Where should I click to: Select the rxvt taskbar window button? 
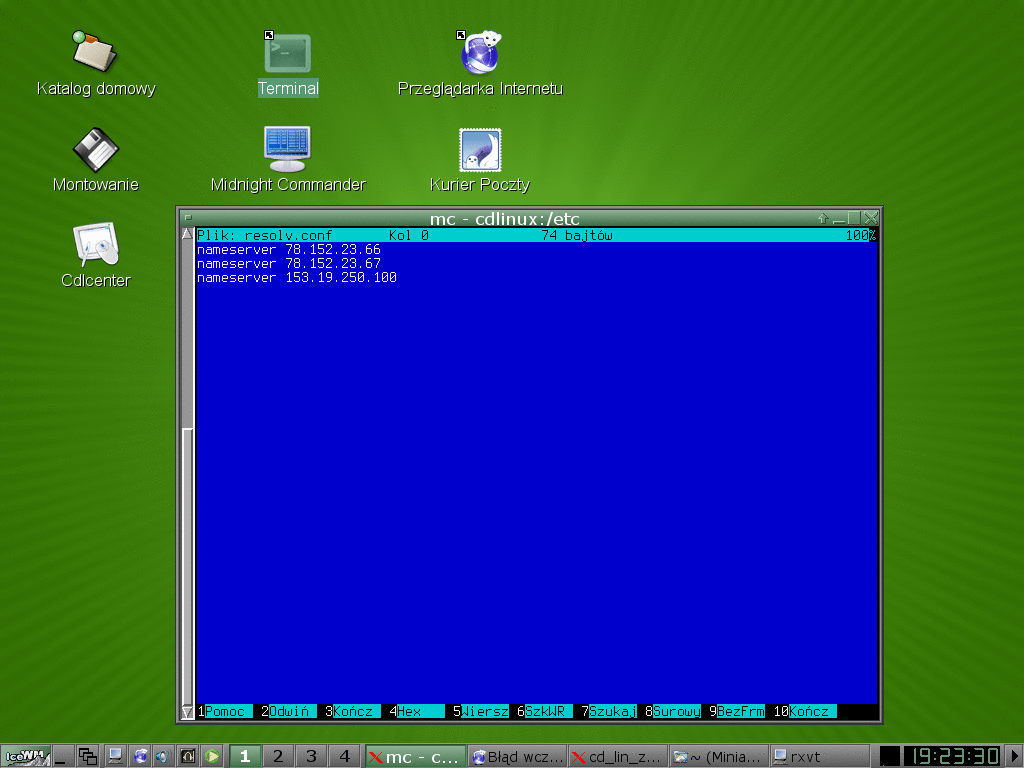820,757
